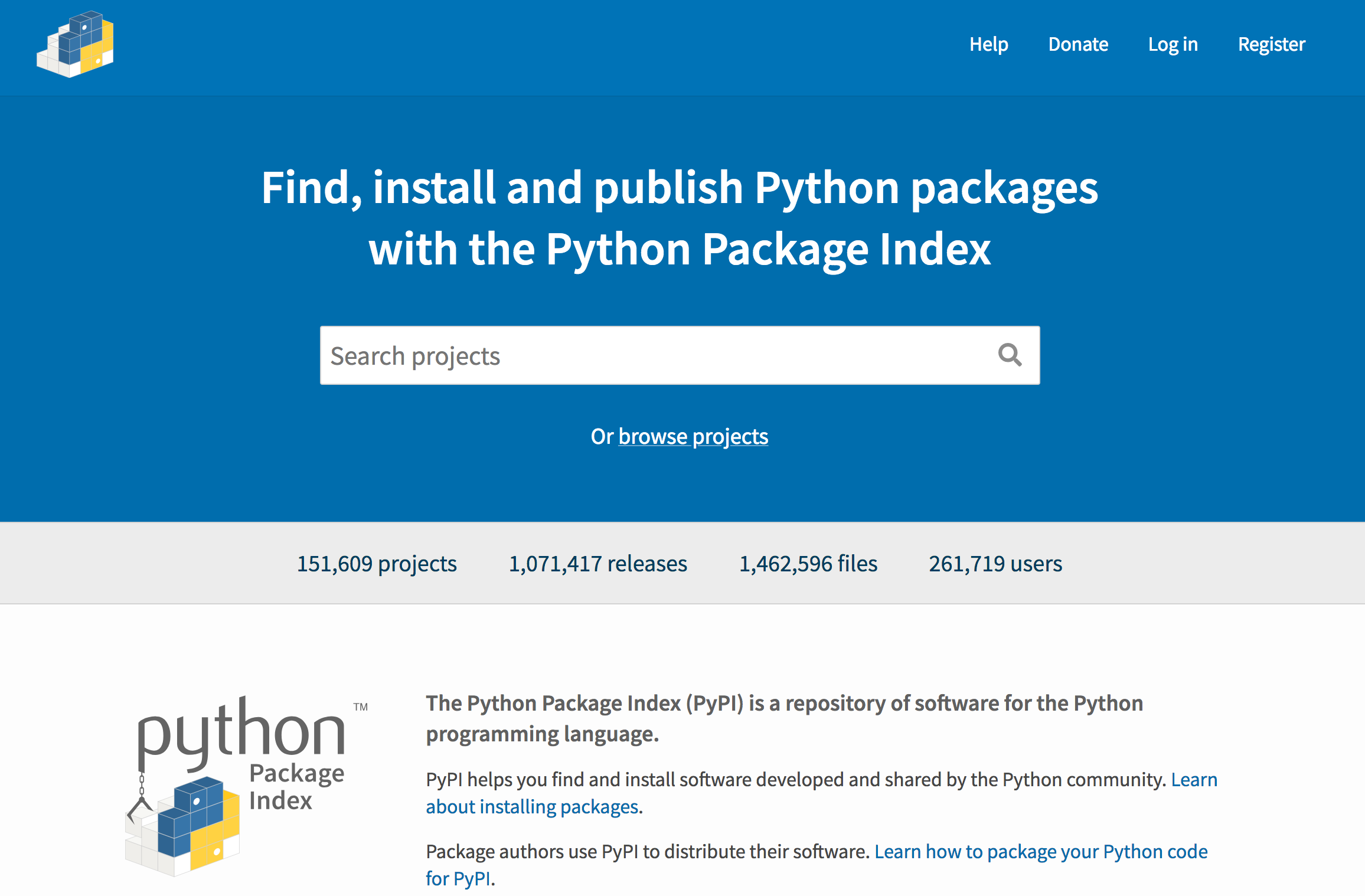Go to Log in
The height and width of the screenshot is (896, 1365).
[x=1173, y=44]
